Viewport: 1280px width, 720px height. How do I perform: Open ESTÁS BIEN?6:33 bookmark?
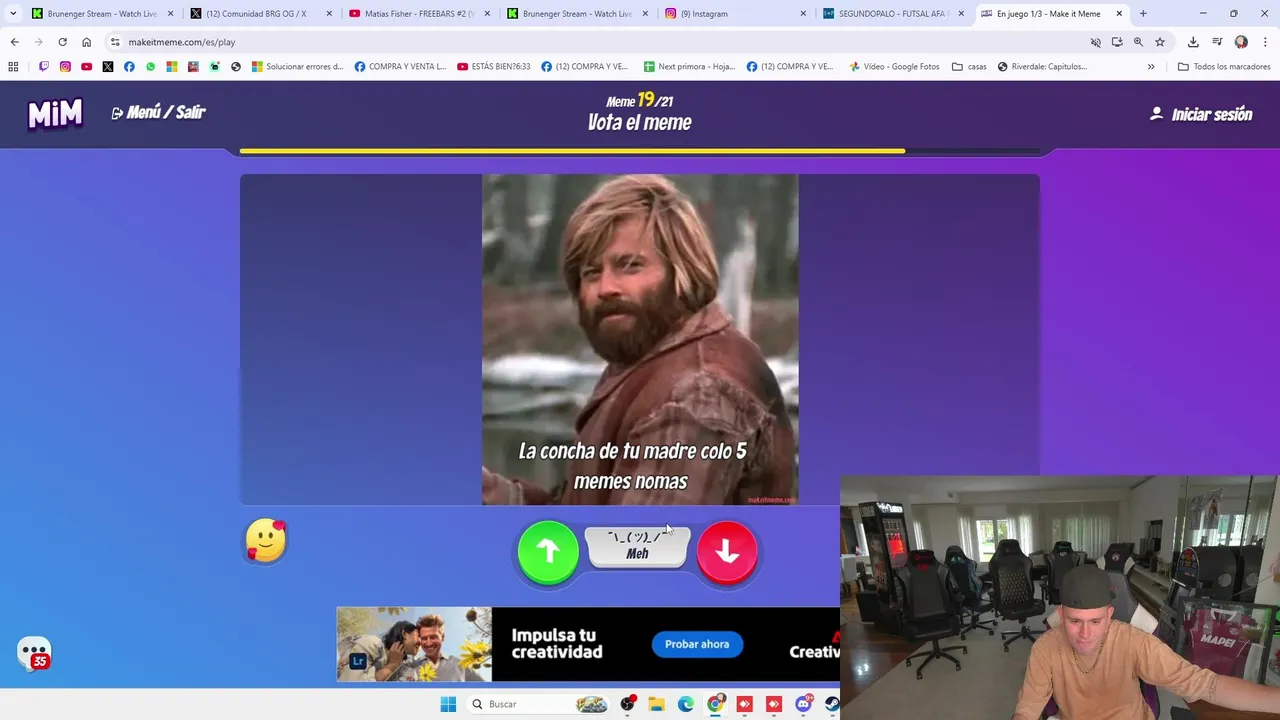pos(493,67)
